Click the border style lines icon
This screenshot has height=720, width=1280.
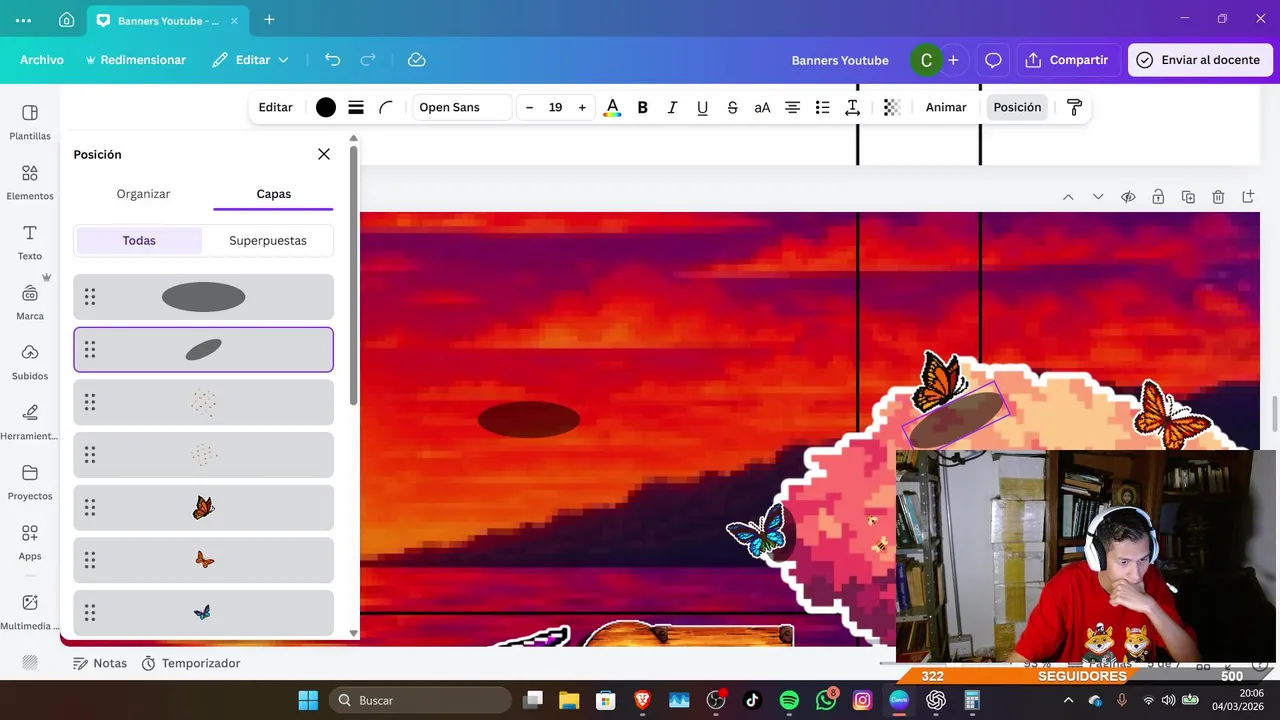[356, 107]
